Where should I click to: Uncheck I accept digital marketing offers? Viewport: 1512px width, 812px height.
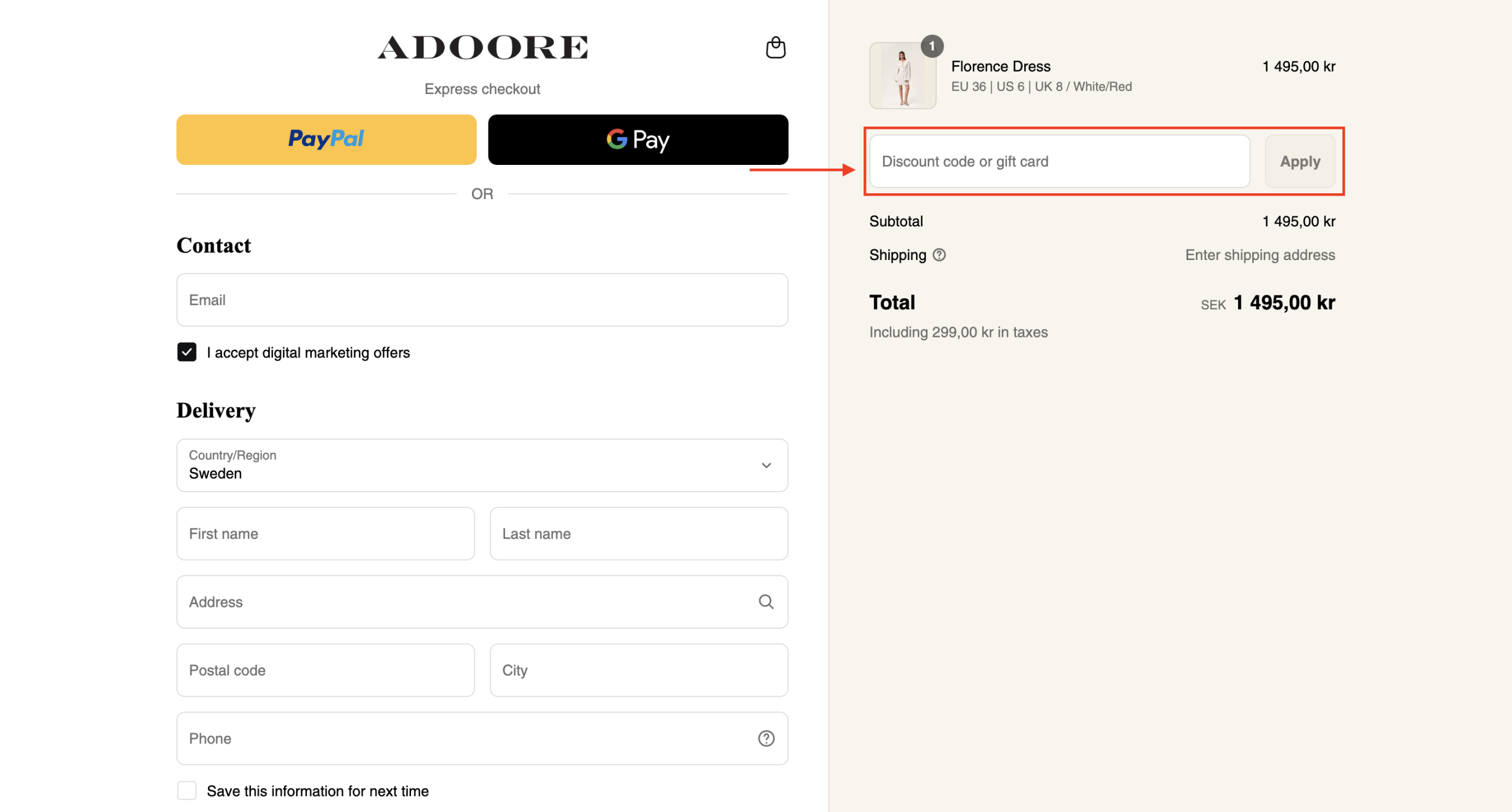[187, 352]
